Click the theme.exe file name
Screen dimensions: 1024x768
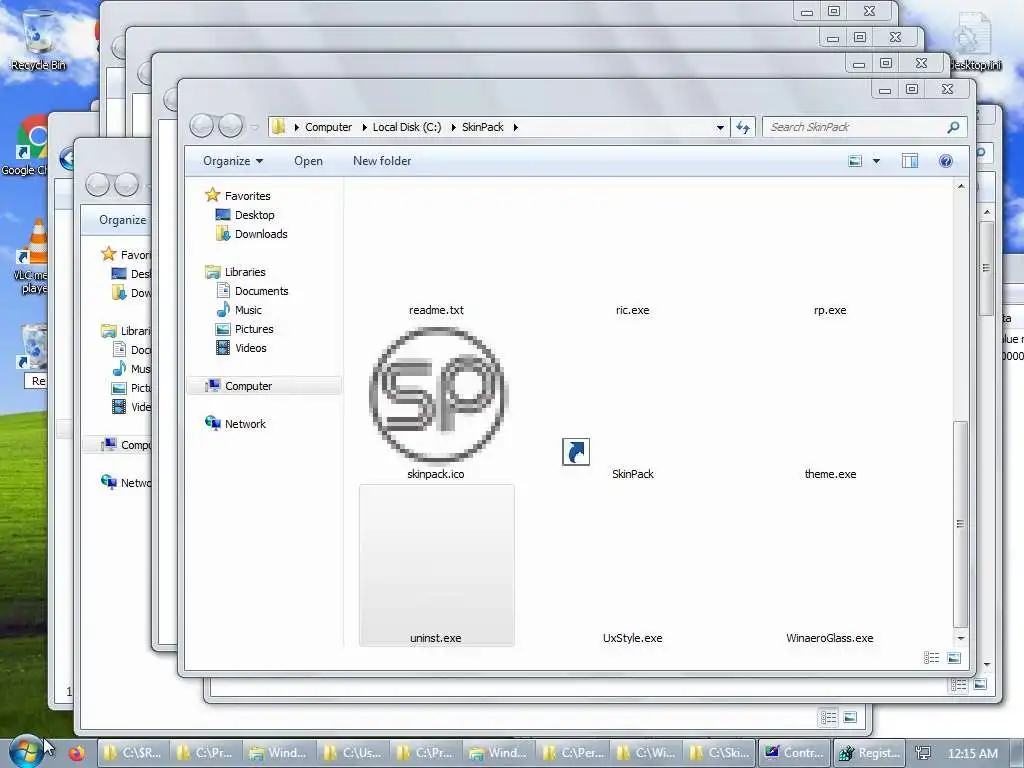tap(830, 474)
